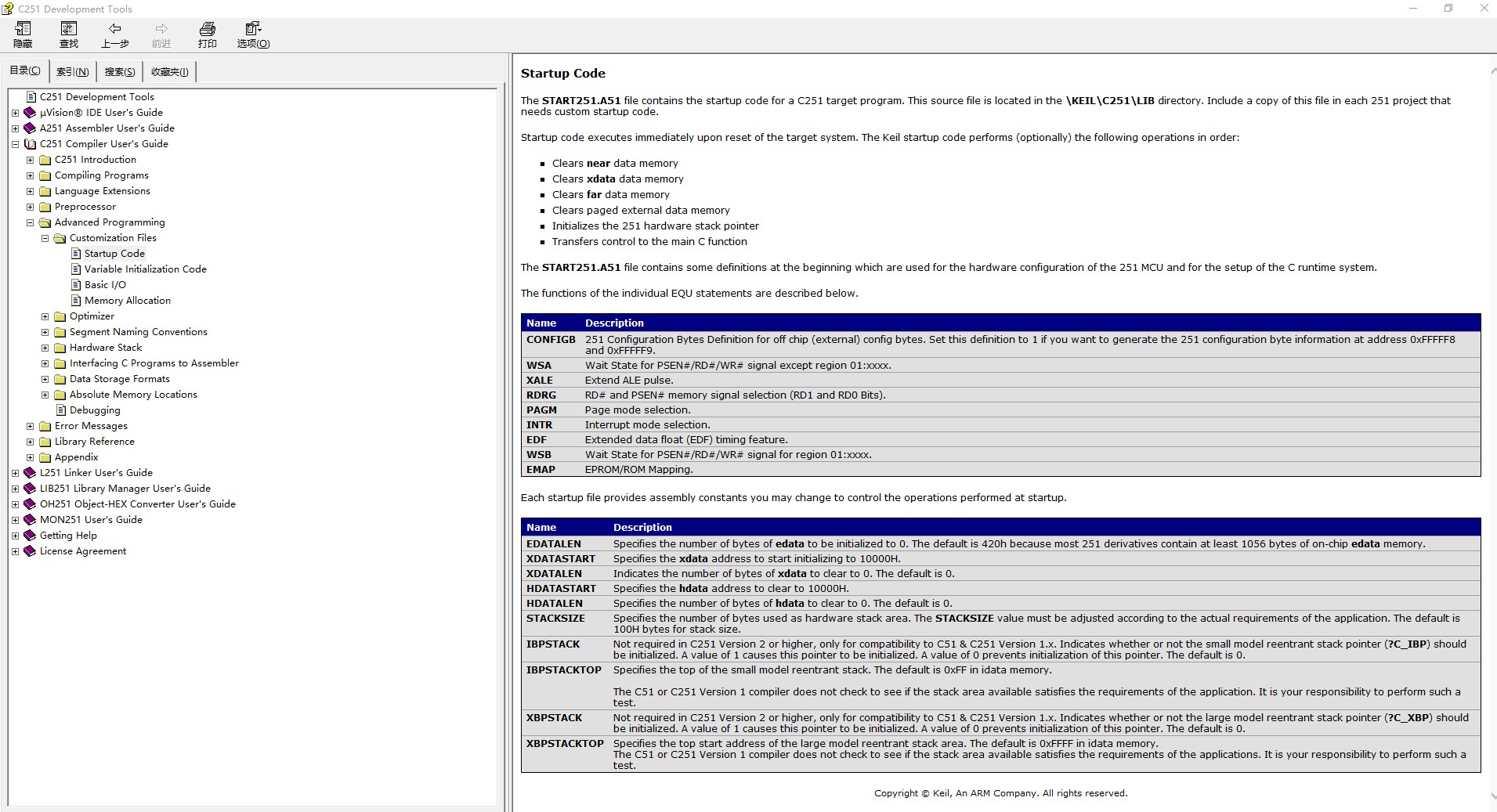
Task: Click the C251 Development Tools page icon
Action: pyautogui.click(x=31, y=97)
